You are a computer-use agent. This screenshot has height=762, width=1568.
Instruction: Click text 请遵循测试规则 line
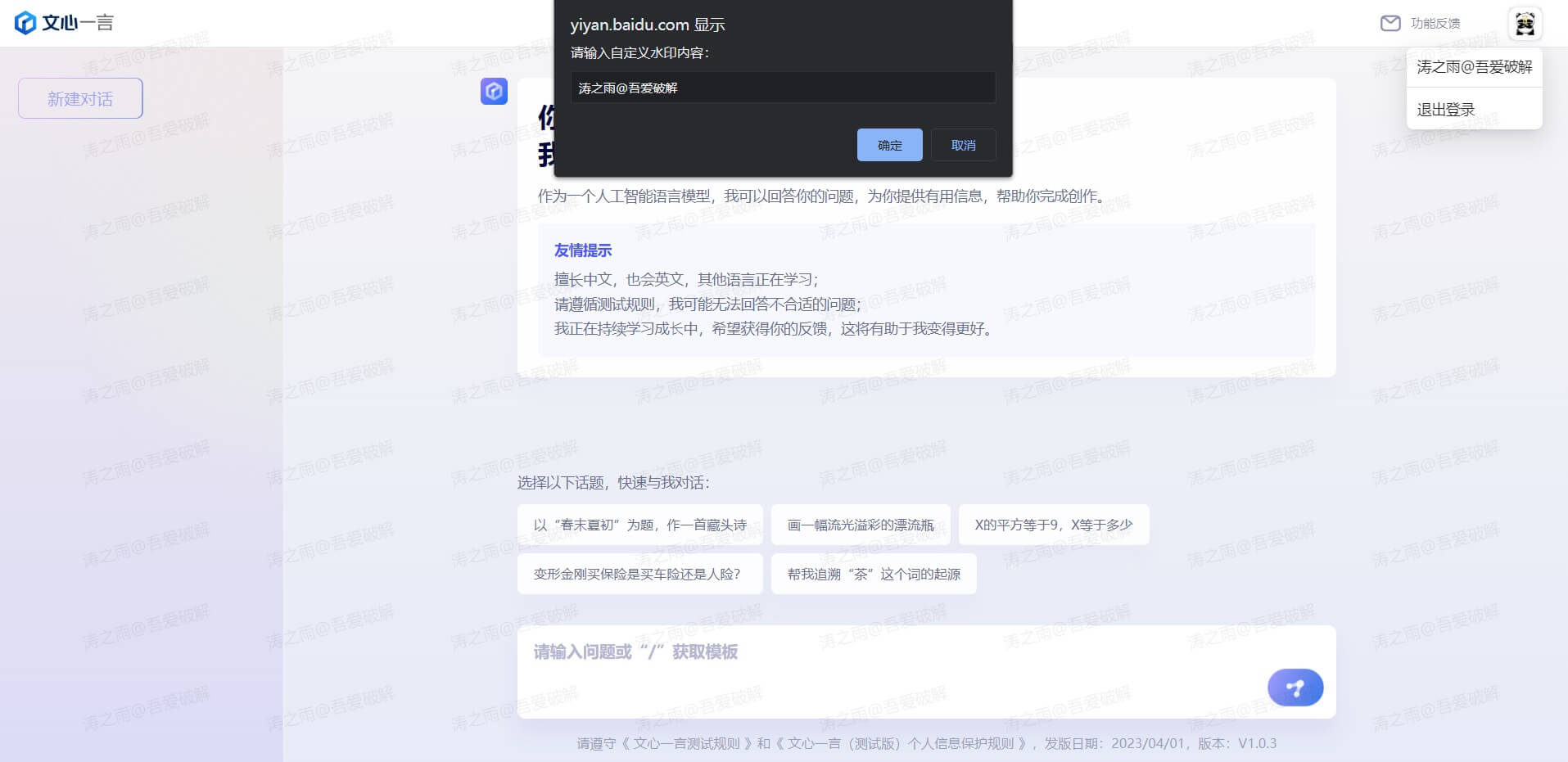point(707,304)
